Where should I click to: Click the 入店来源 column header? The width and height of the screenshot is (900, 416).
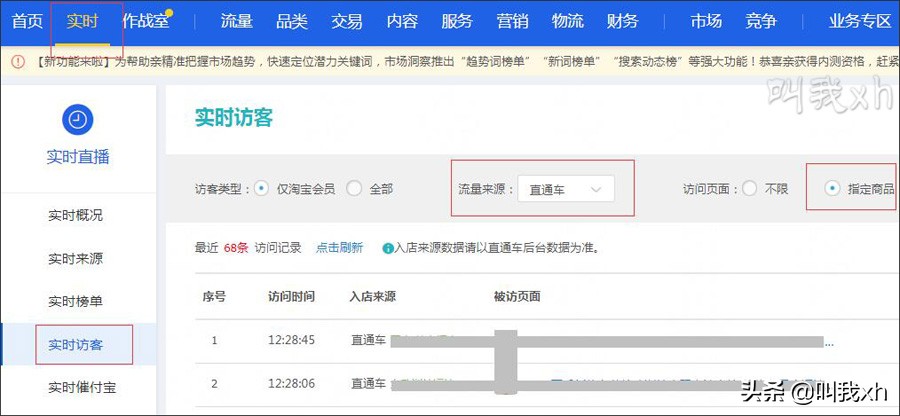point(373,297)
